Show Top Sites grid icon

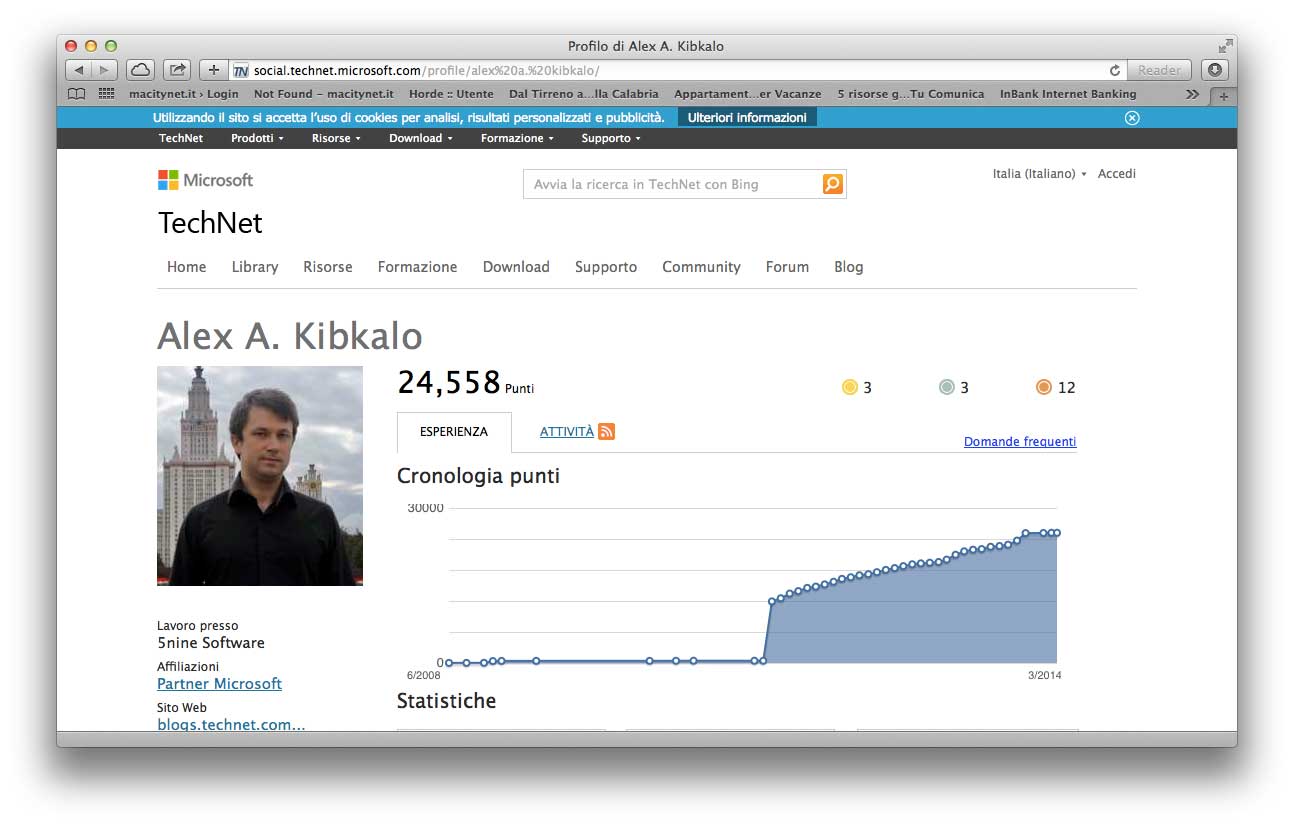(106, 94)
